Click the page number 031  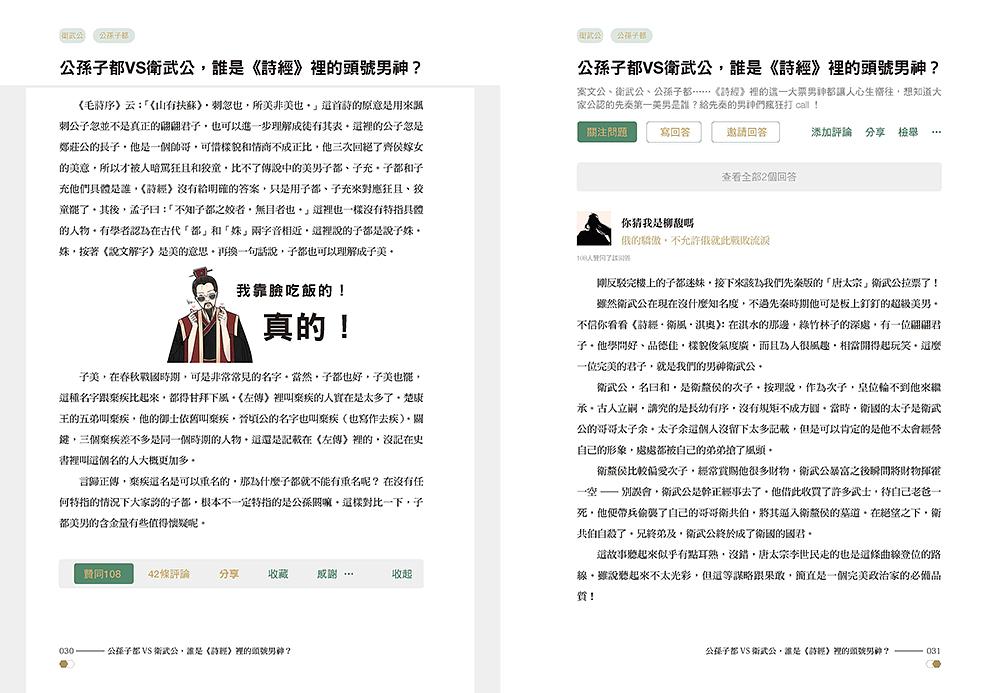(x=933, y=651)
